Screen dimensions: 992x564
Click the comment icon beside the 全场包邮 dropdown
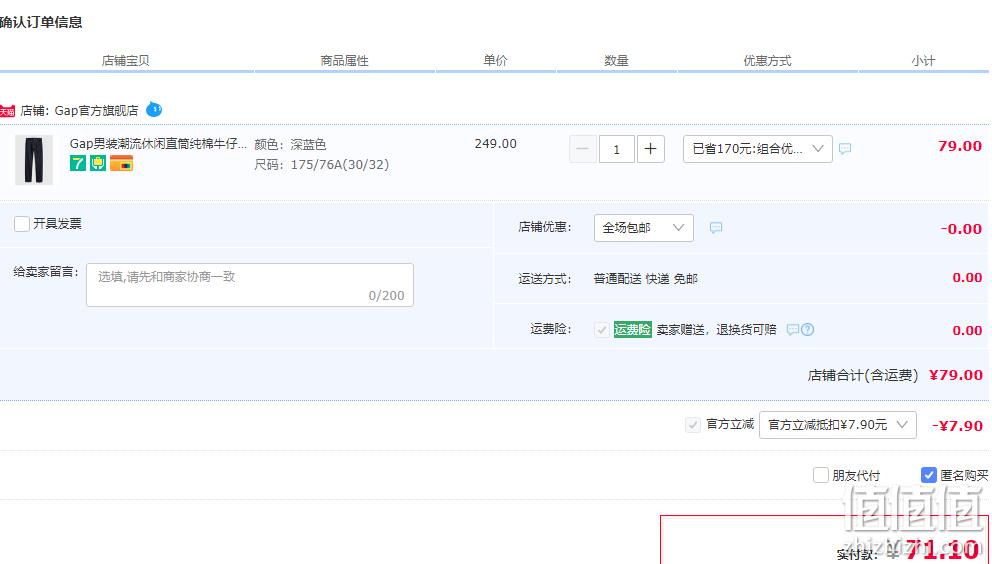coord(716,228)
